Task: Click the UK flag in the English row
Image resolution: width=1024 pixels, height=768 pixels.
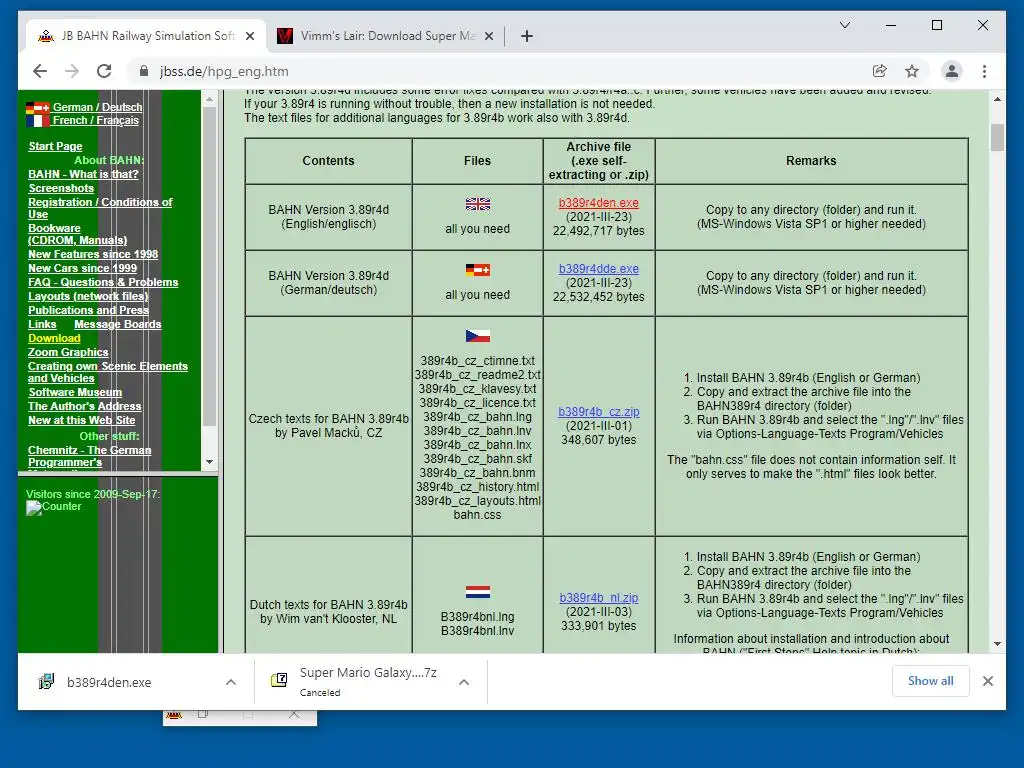Action: pyautogui.click(x=477, y=204)
